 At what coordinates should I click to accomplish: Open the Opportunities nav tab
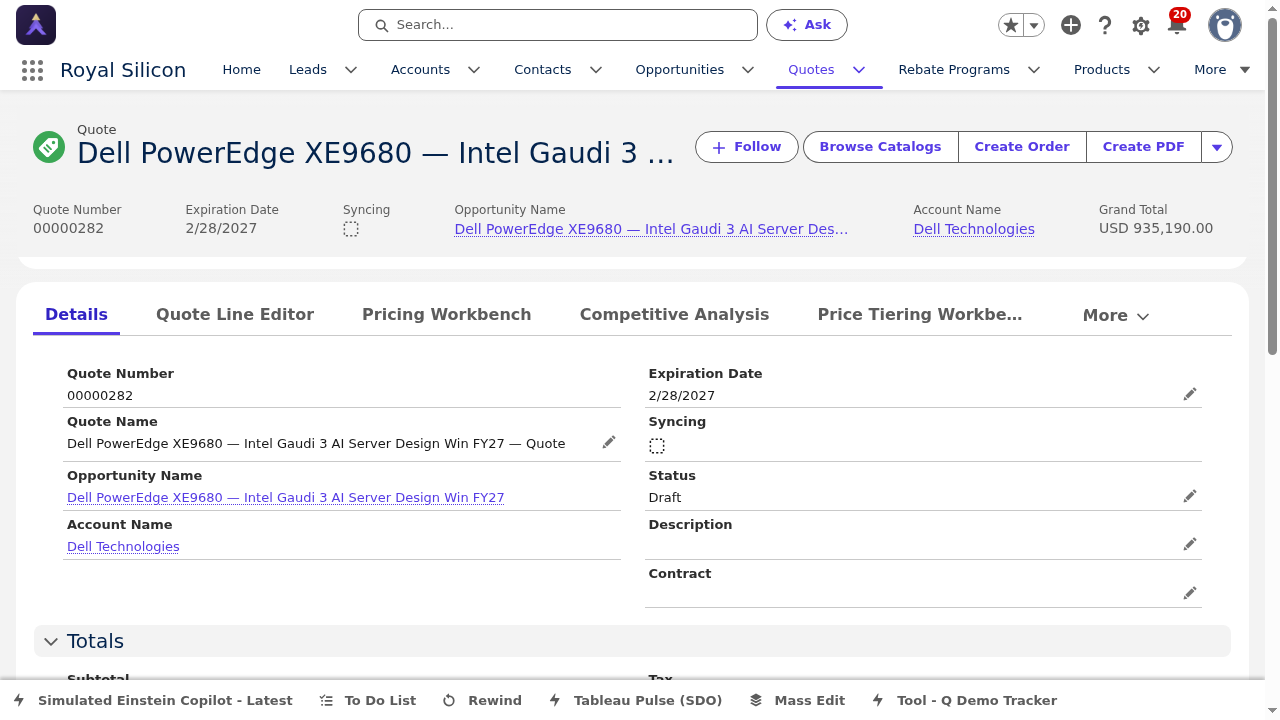680,70
